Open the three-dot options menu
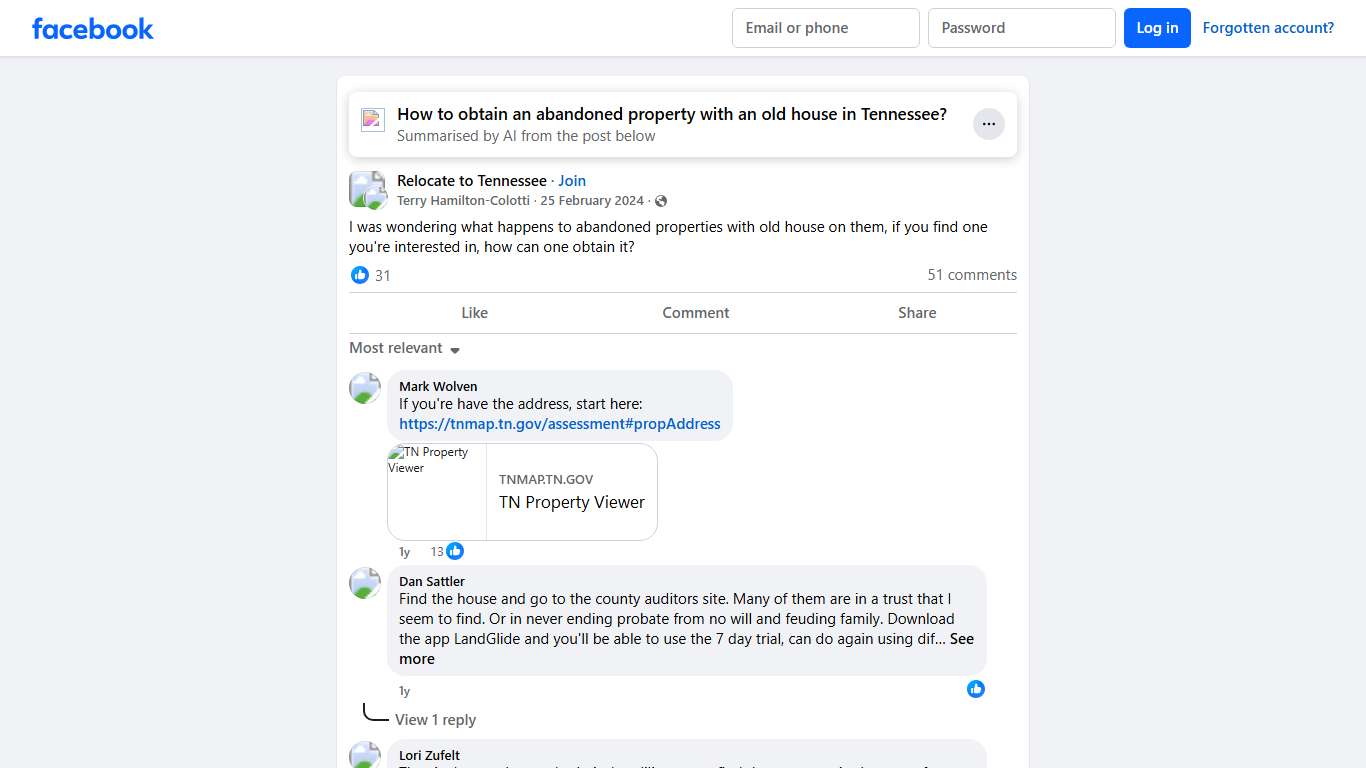Viewport: 1366px width, 768px height. pyautogui.click(x=988, y=124)
